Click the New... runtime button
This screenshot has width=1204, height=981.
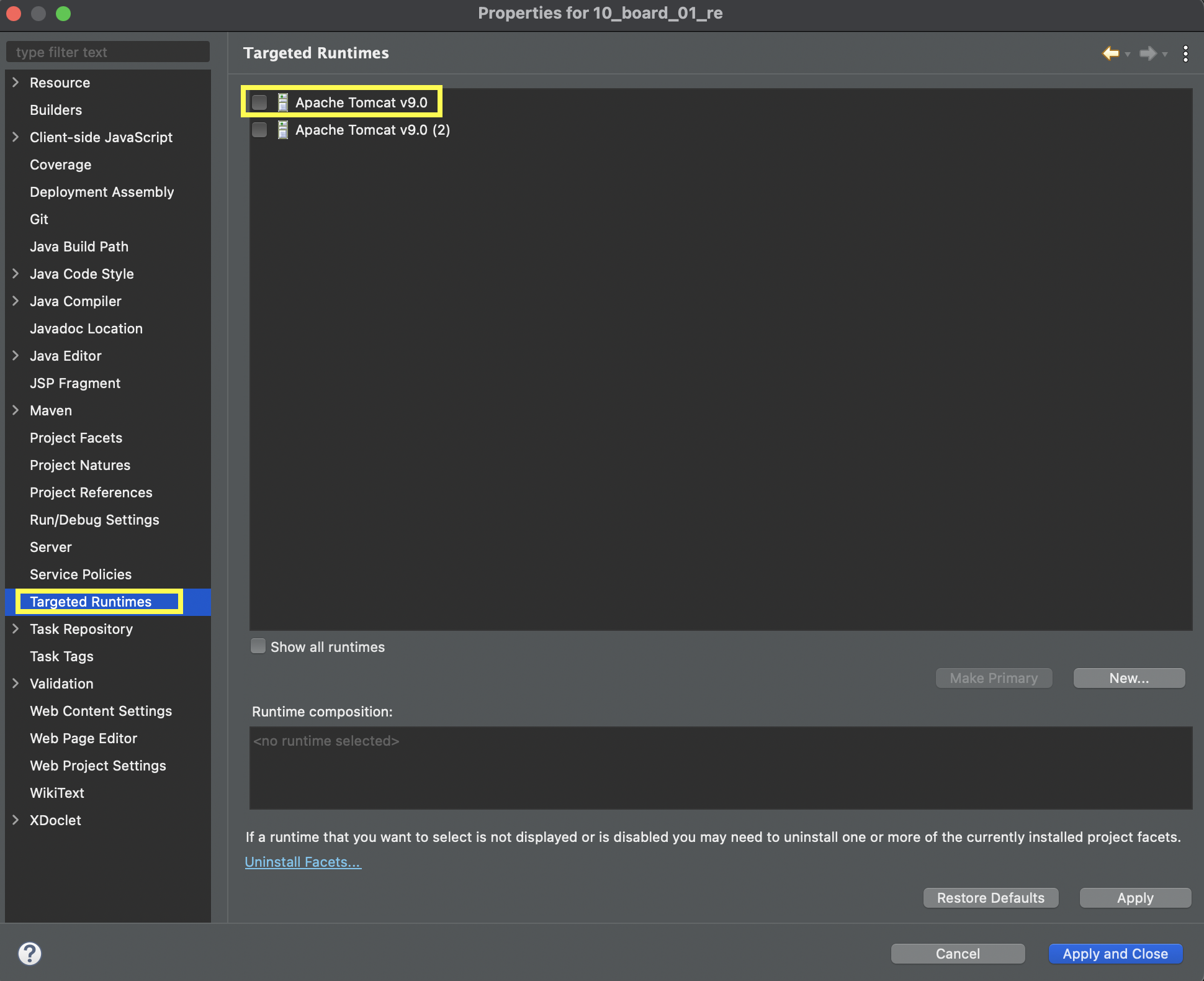(x=1129, y=678)
